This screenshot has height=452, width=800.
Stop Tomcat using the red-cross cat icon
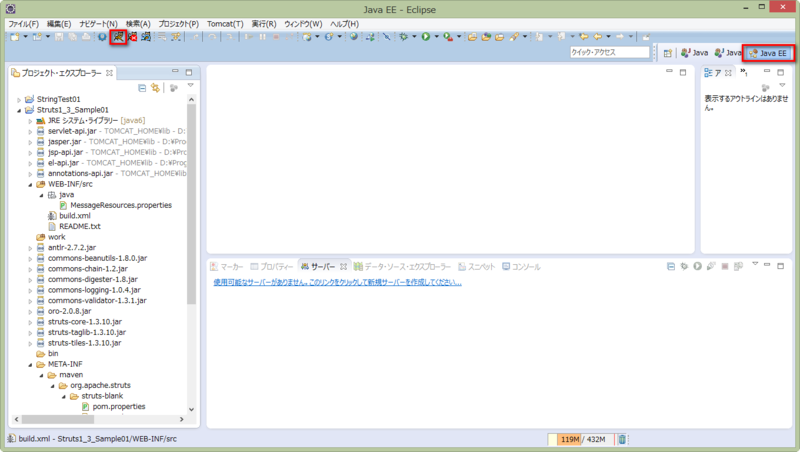tap(133, 37)
